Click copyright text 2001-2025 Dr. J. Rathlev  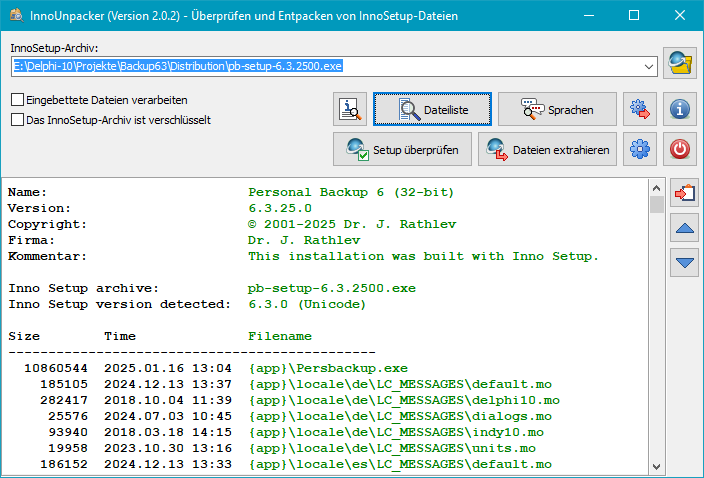click(360, 224)
